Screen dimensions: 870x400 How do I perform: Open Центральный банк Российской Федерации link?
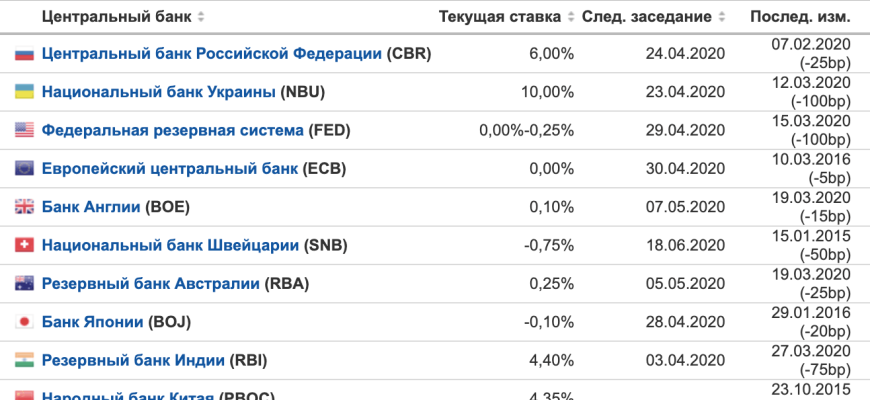click(x=212, y=54)
